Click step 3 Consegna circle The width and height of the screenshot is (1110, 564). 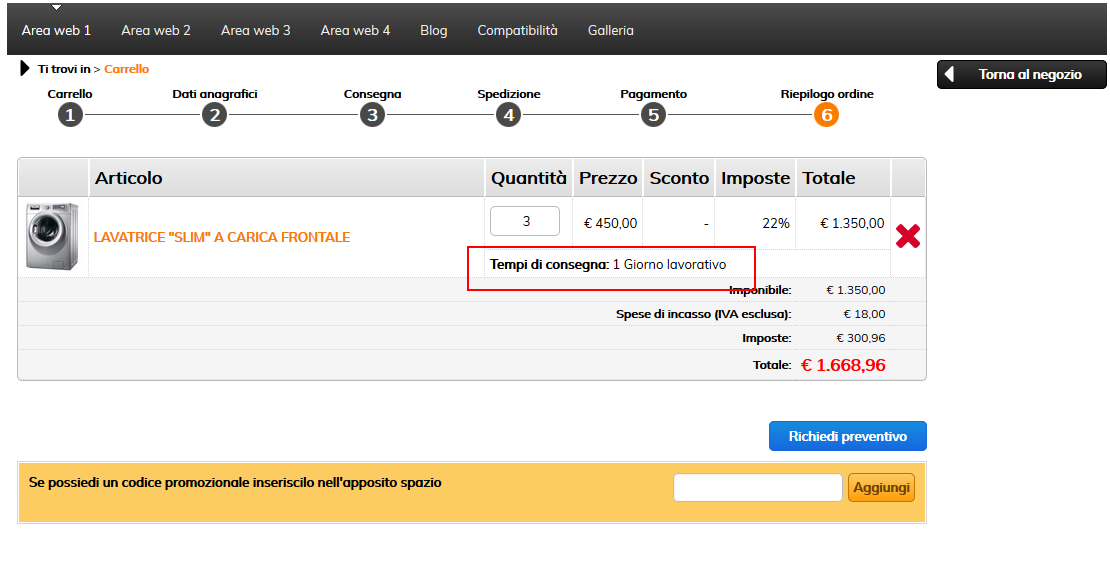pyautogui.click(x=372, y=115)
